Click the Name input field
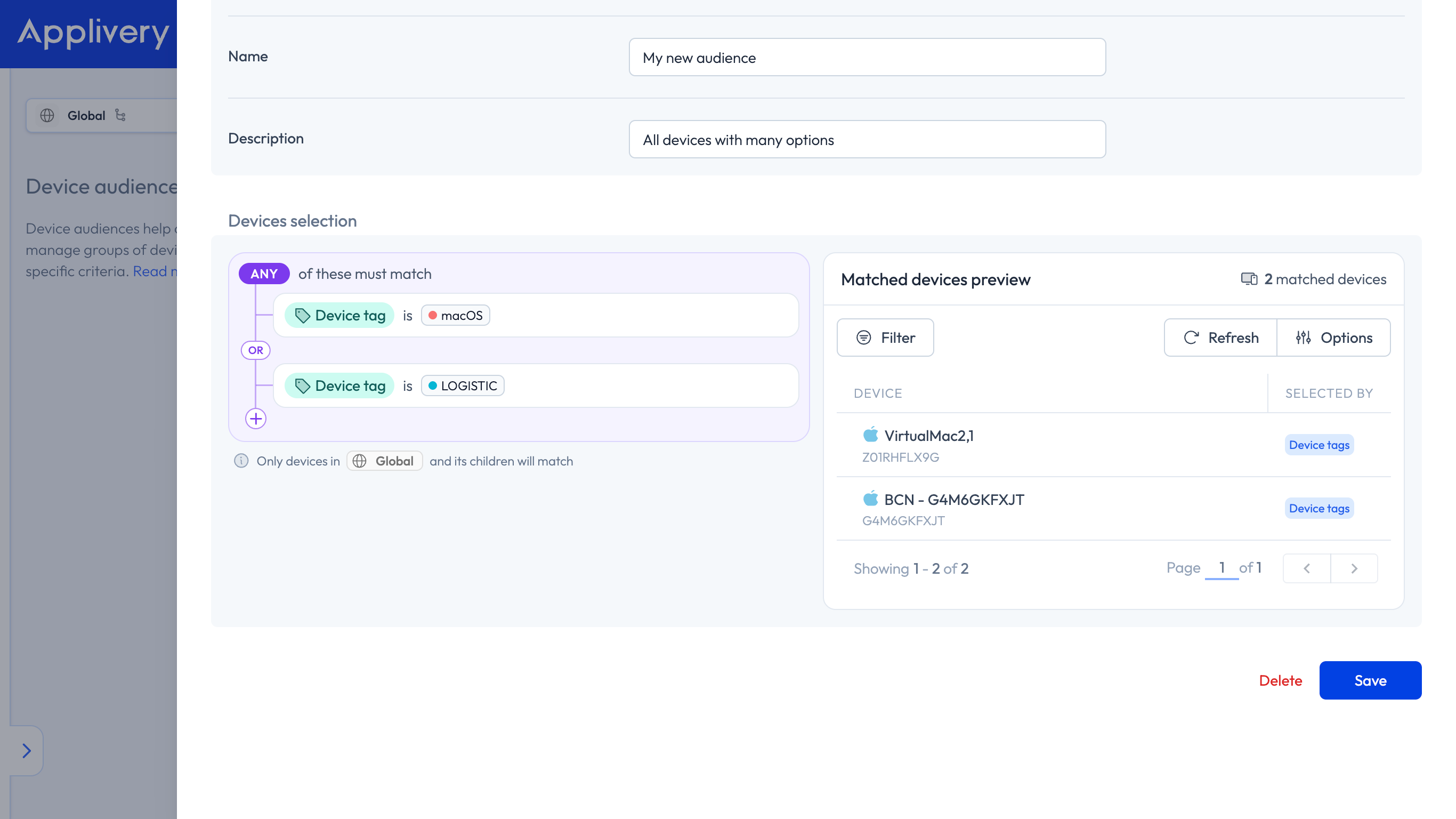This screenshot has height=819, width=1456. pos(867,57)
